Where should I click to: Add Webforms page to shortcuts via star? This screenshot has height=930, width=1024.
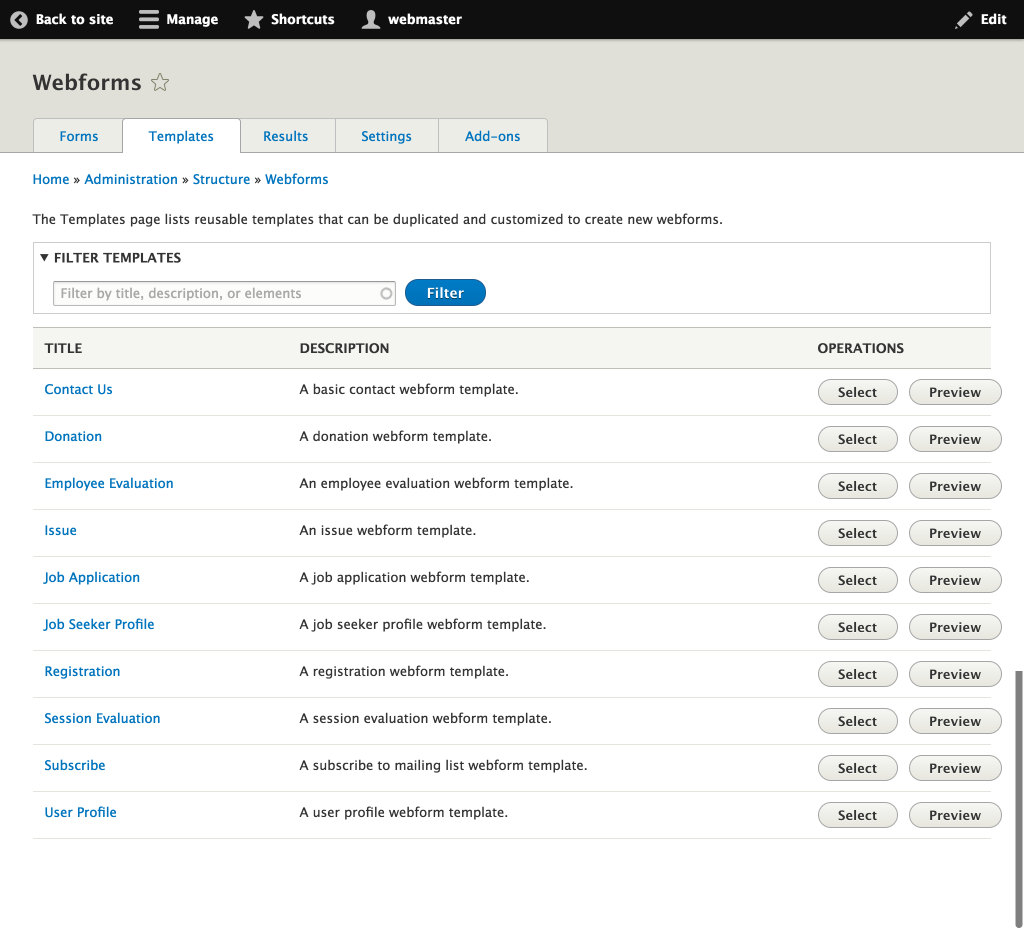[x=160, y=83]
